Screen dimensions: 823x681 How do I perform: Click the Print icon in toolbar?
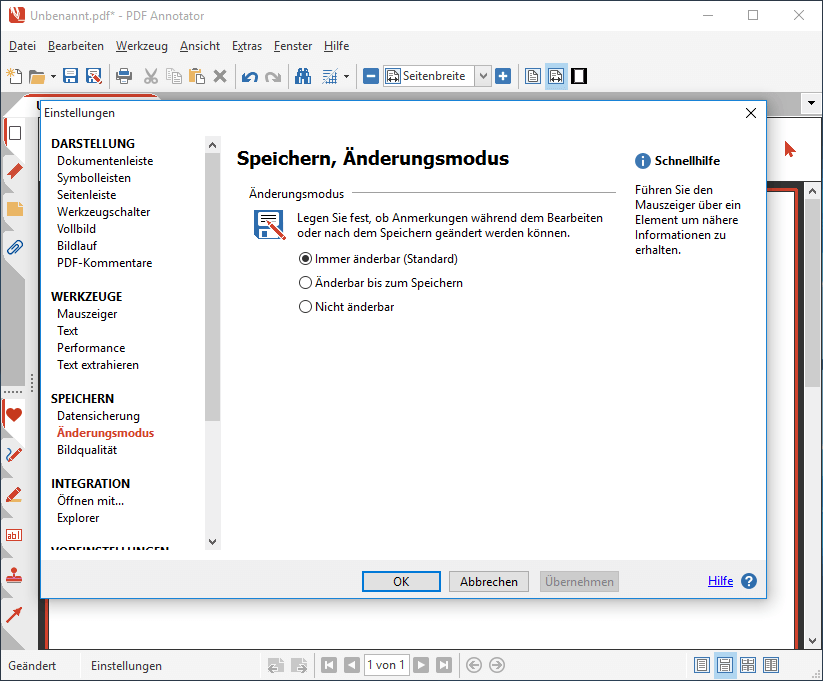coord(124,76)
